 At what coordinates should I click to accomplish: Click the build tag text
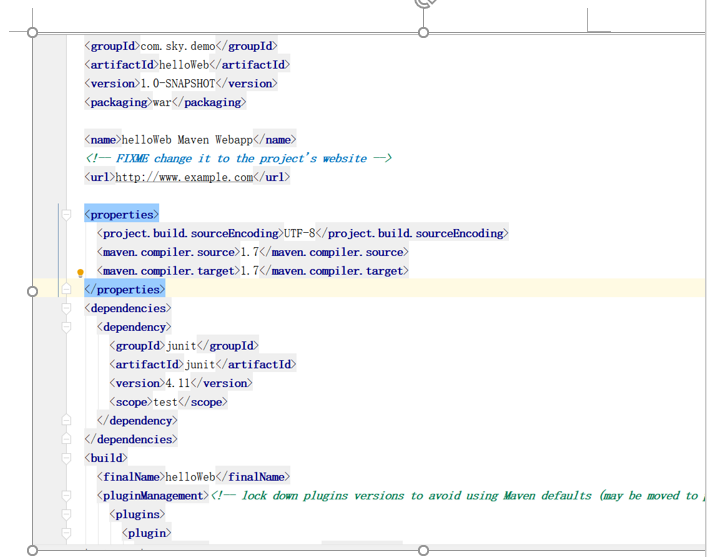pos(106,458)
